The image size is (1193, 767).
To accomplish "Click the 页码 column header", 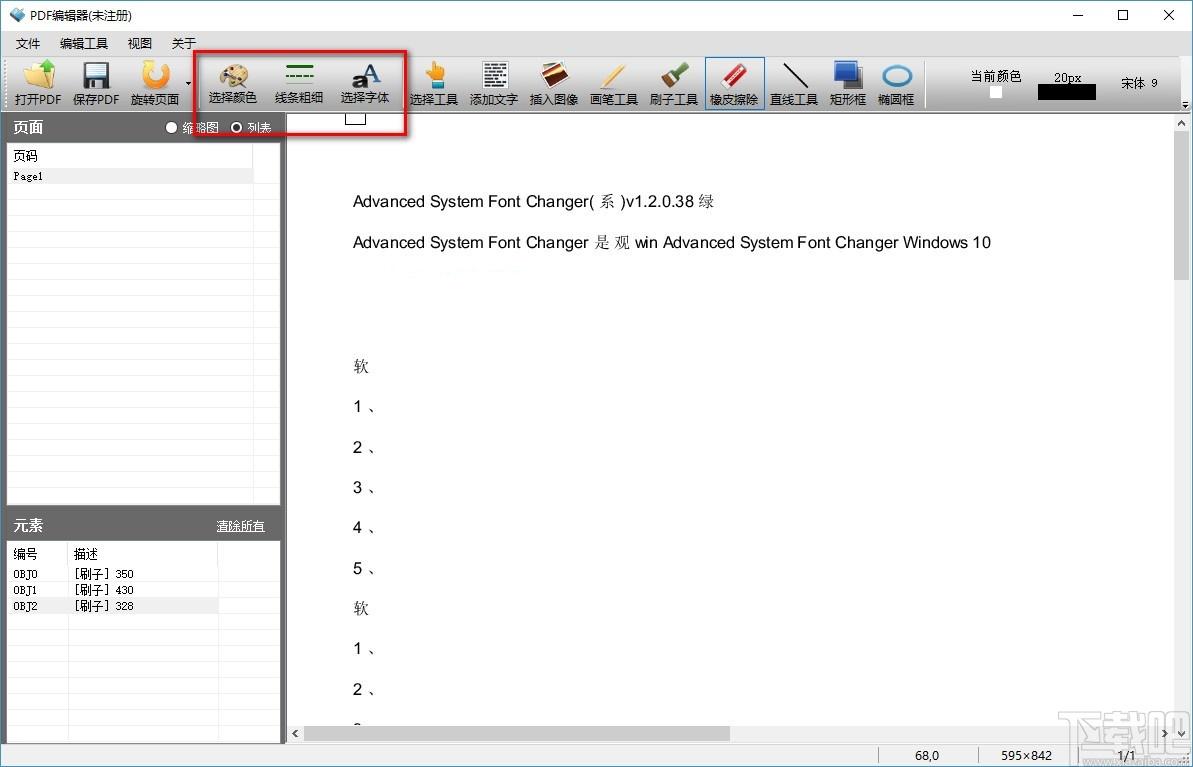I will (130, 155).
